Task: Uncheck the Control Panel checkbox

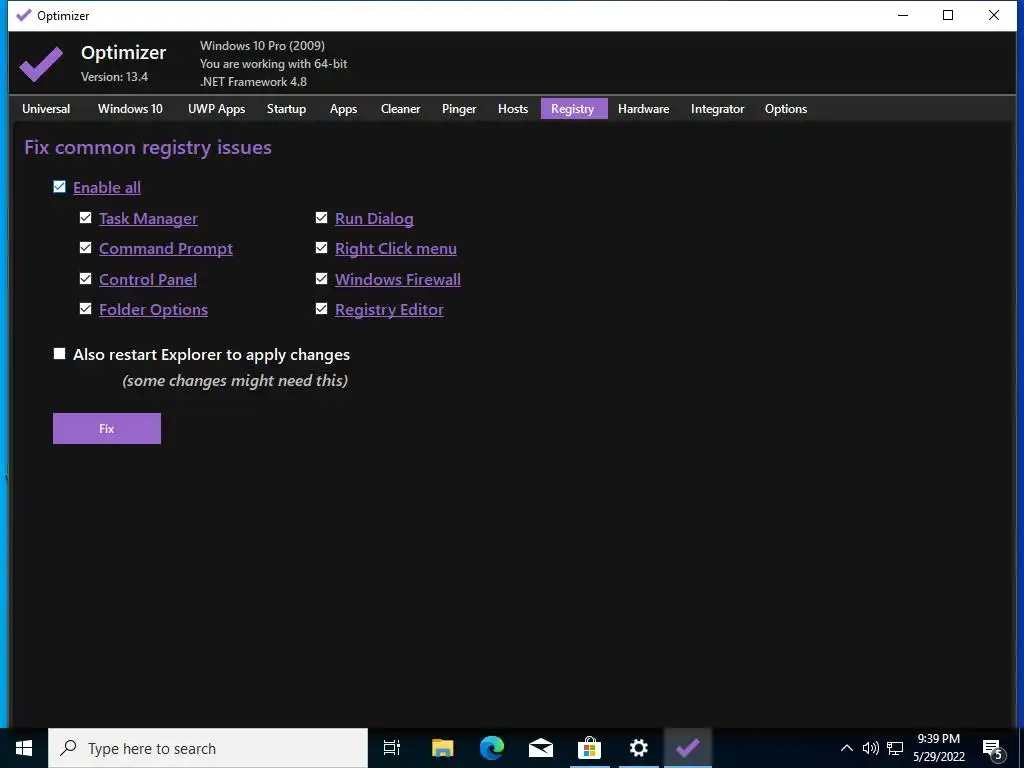Action: click(x=86, y=279)
